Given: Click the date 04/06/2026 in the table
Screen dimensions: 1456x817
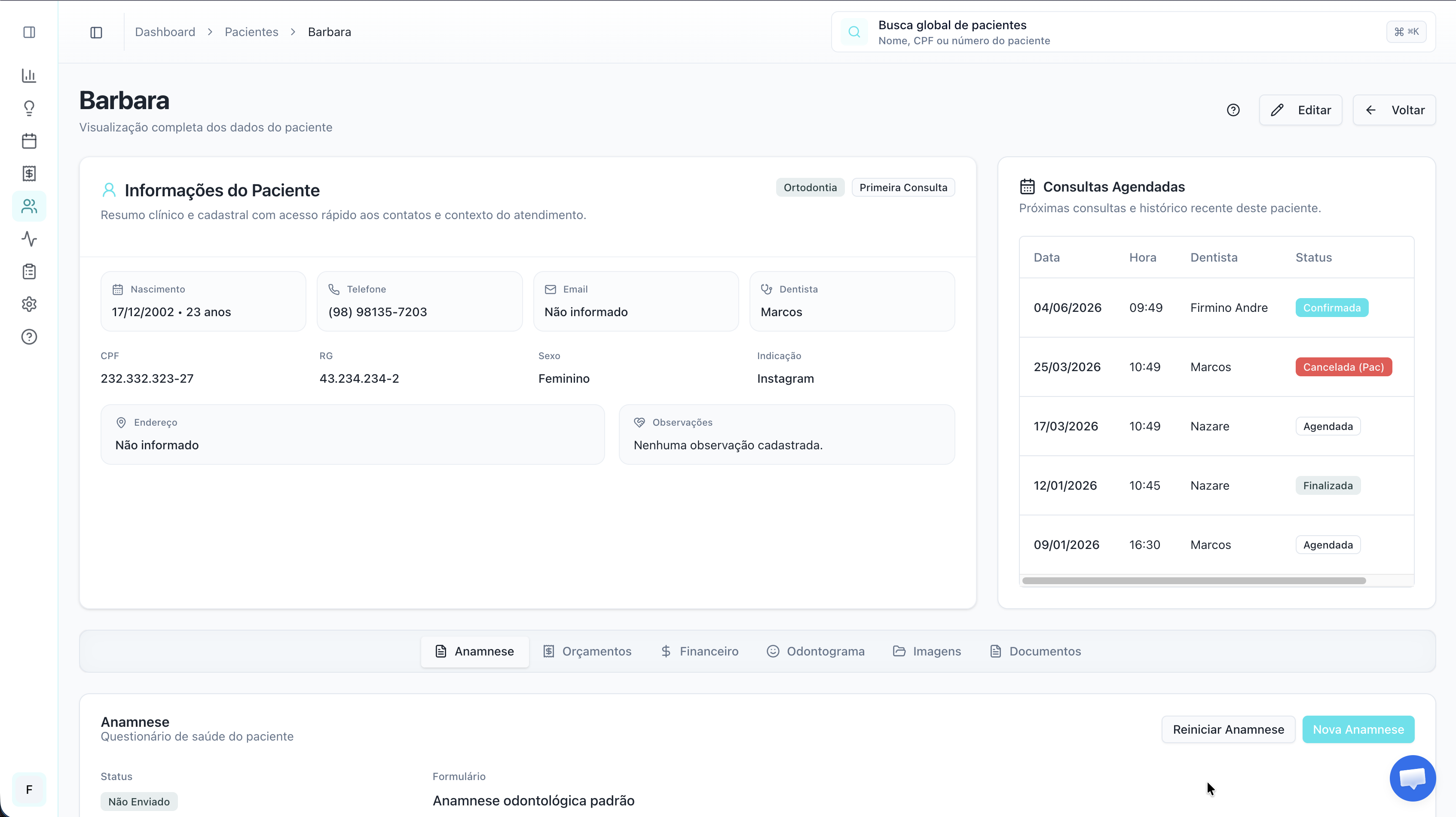Looking at the screenshot, I should pyautogui.click(x=1067, y=308).
